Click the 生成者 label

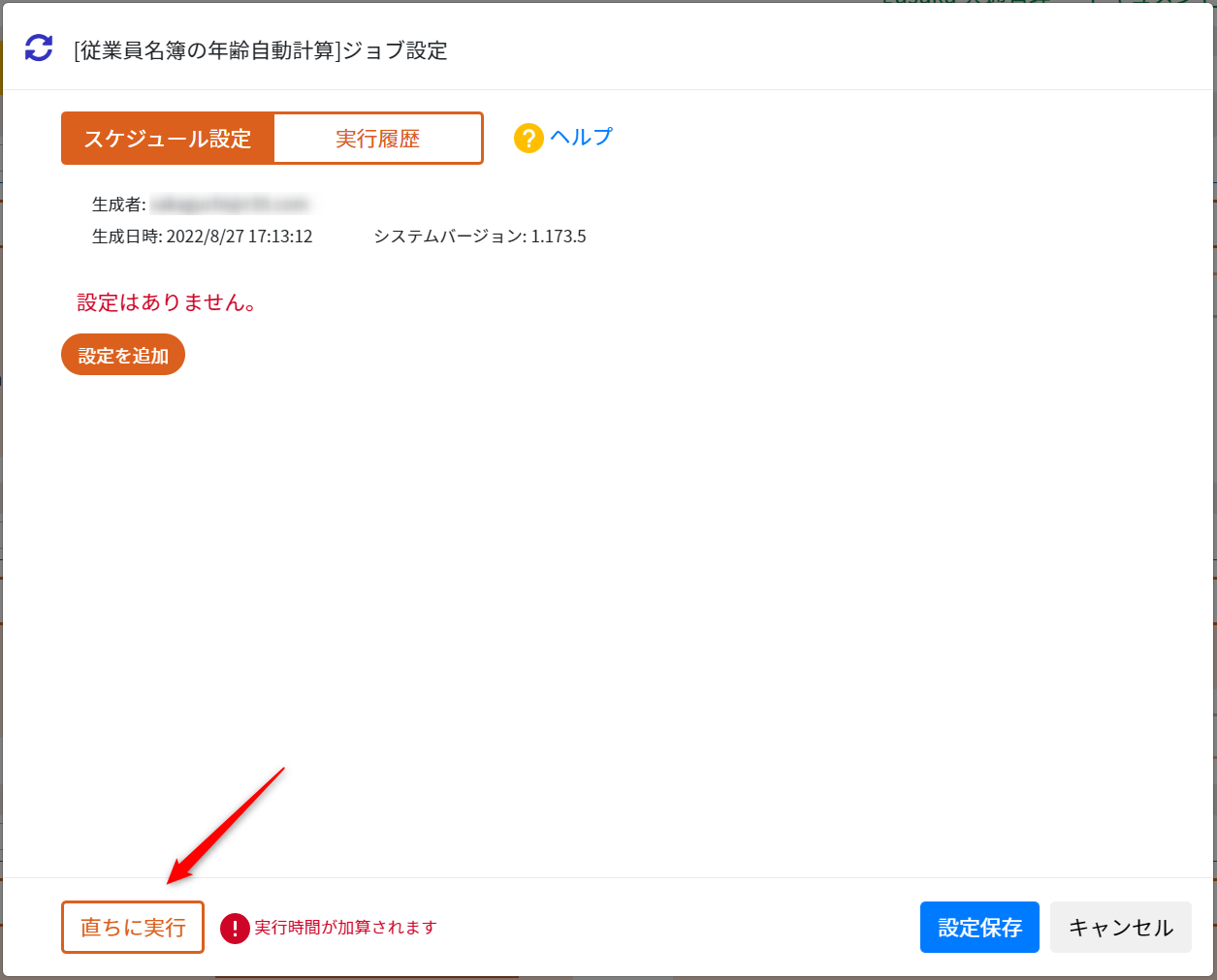pyautogui.click(x=118, y=205)
